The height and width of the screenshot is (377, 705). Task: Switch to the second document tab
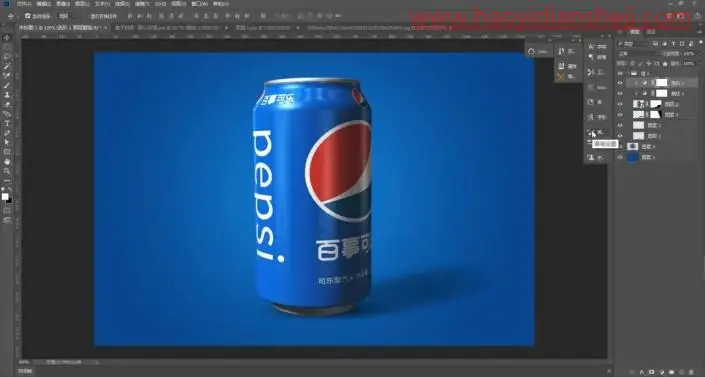(169, 27)
